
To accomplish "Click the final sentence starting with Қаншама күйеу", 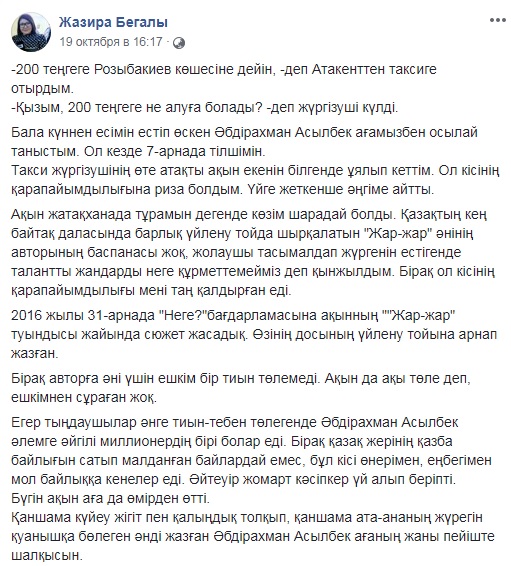I will click(x=253, y=536).
